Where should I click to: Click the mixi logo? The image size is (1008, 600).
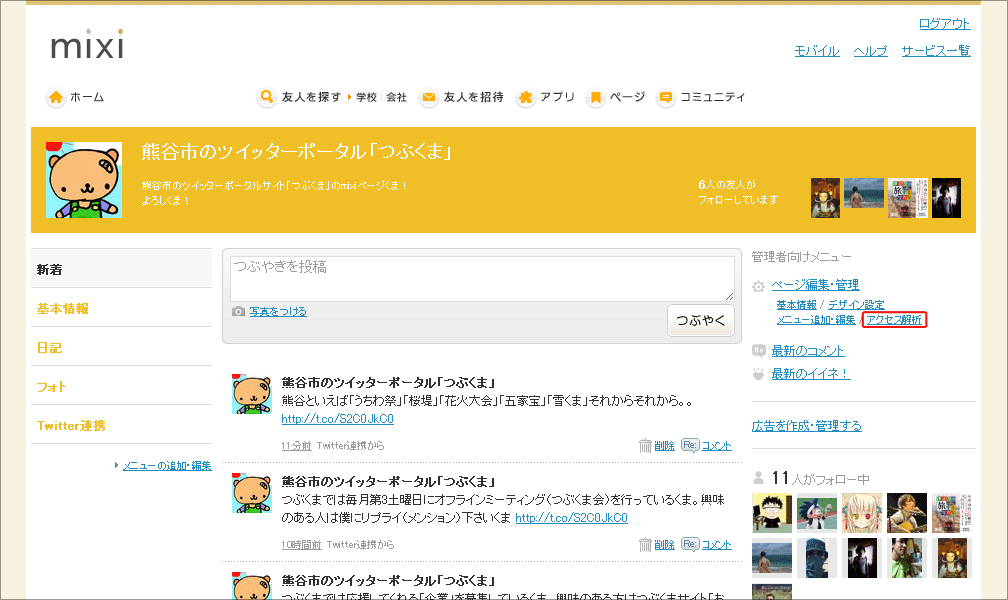point(87,44)
